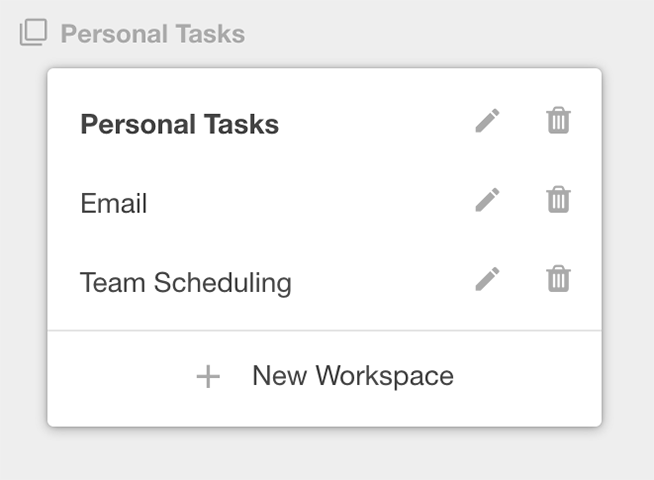
Task: Click empty space in the Email row
Action: (x=309, y=203)
